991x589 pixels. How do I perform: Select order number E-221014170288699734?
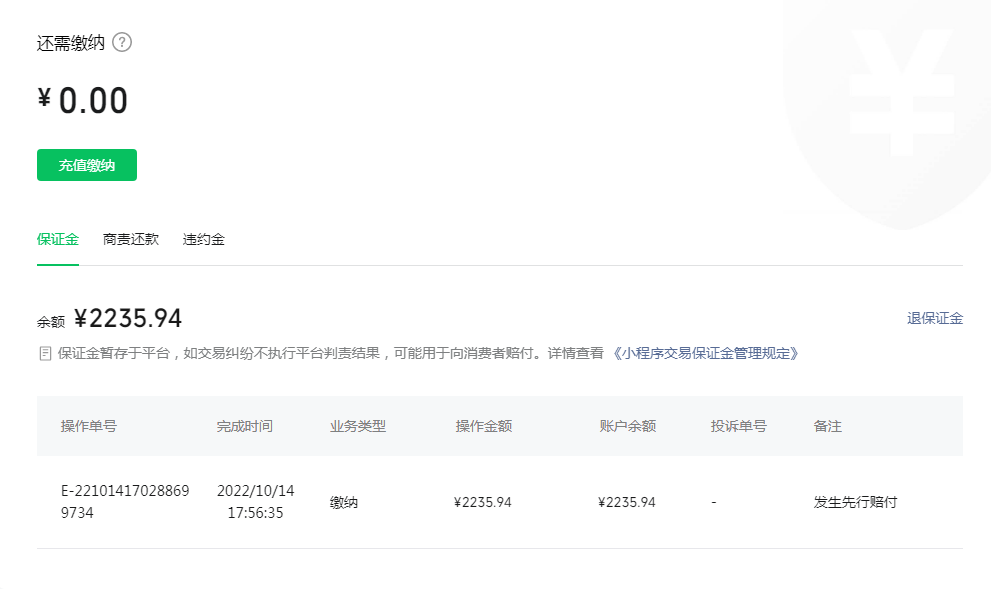click(x=125, y=502)
